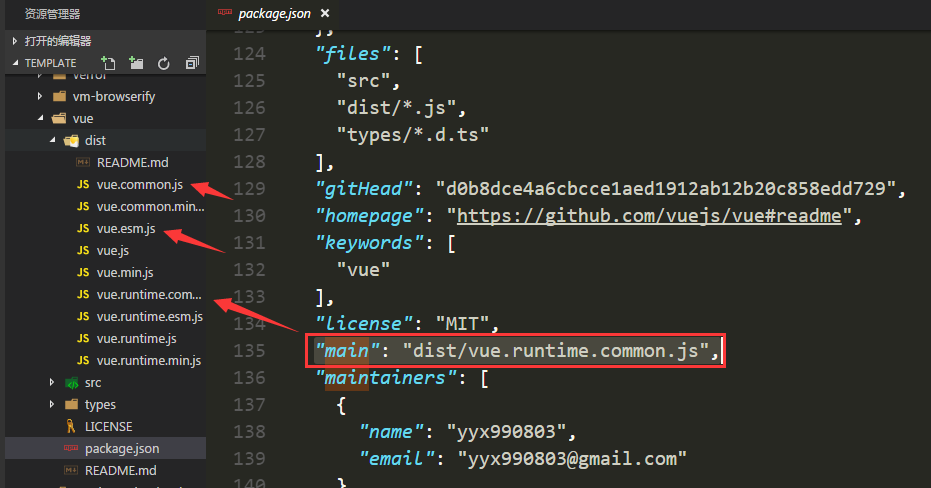Click the "dist/vue.runtime.common.js" value
The width and height of the screenshot is (931, 488).
[556, 351]
